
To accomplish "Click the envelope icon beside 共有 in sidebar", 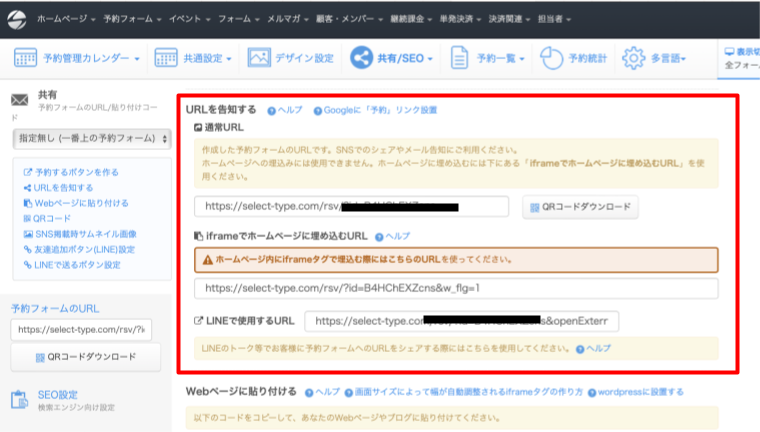I will point(19,99).
